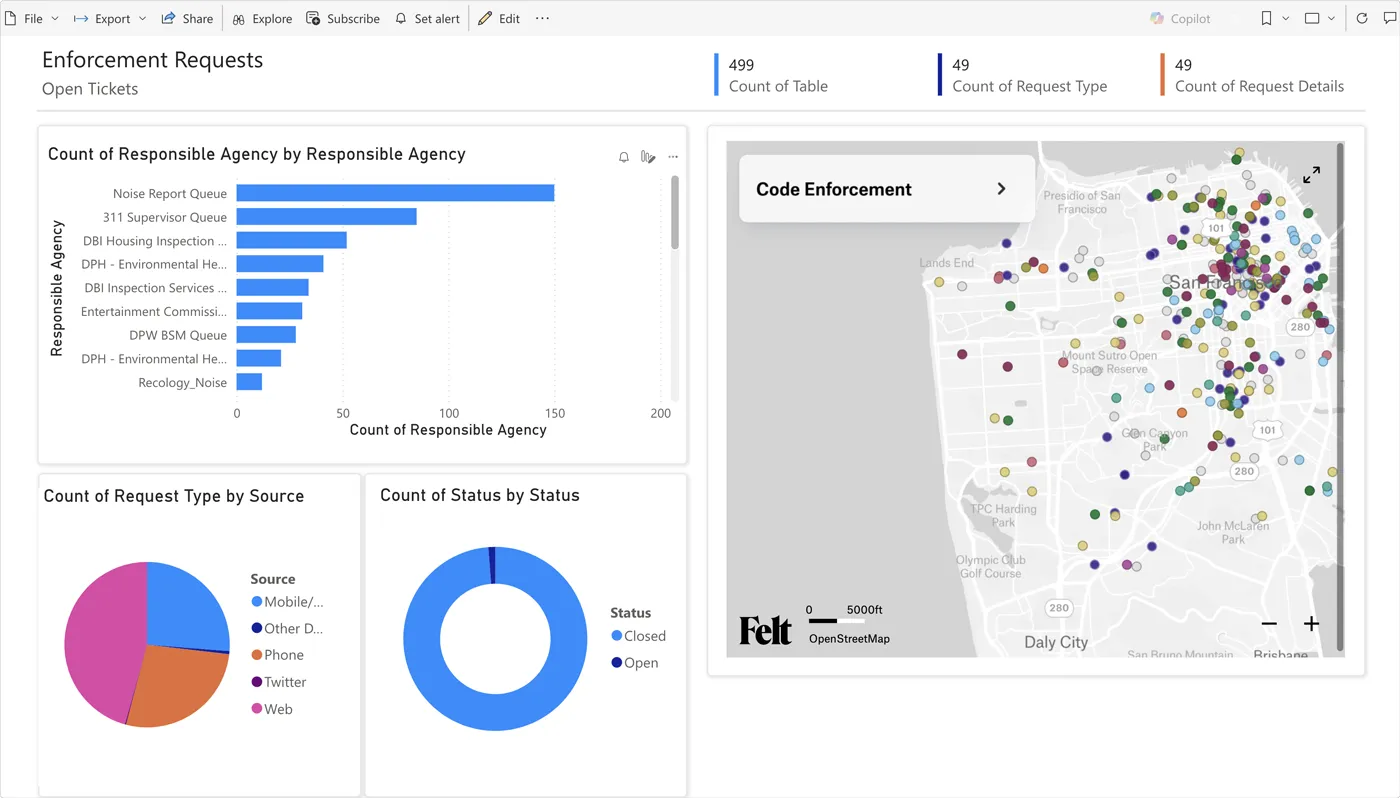Click Set alert in the top toolbar
The height and width of the screenshot is (798, 1400).
(427, 19)
